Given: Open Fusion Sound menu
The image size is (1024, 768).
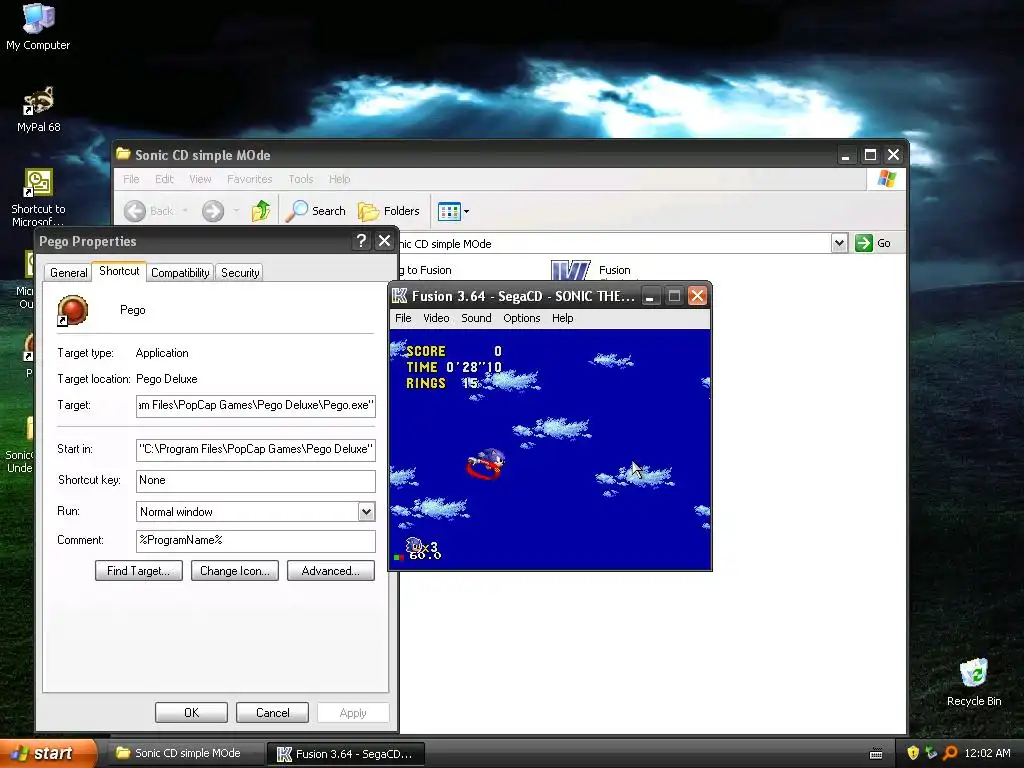Looking at the screenshot, I should [x=476, y=318].
